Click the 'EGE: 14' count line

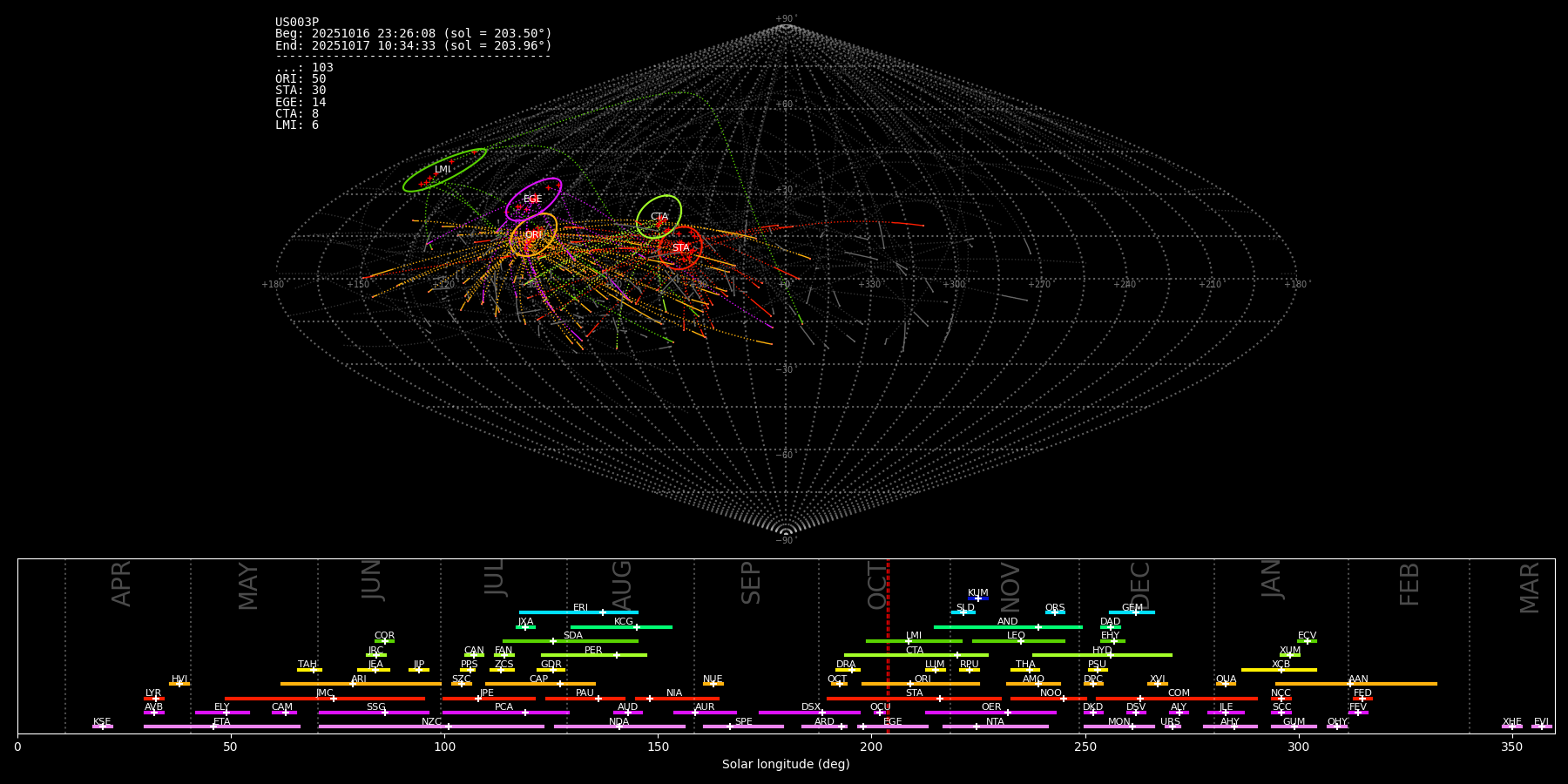301,103
